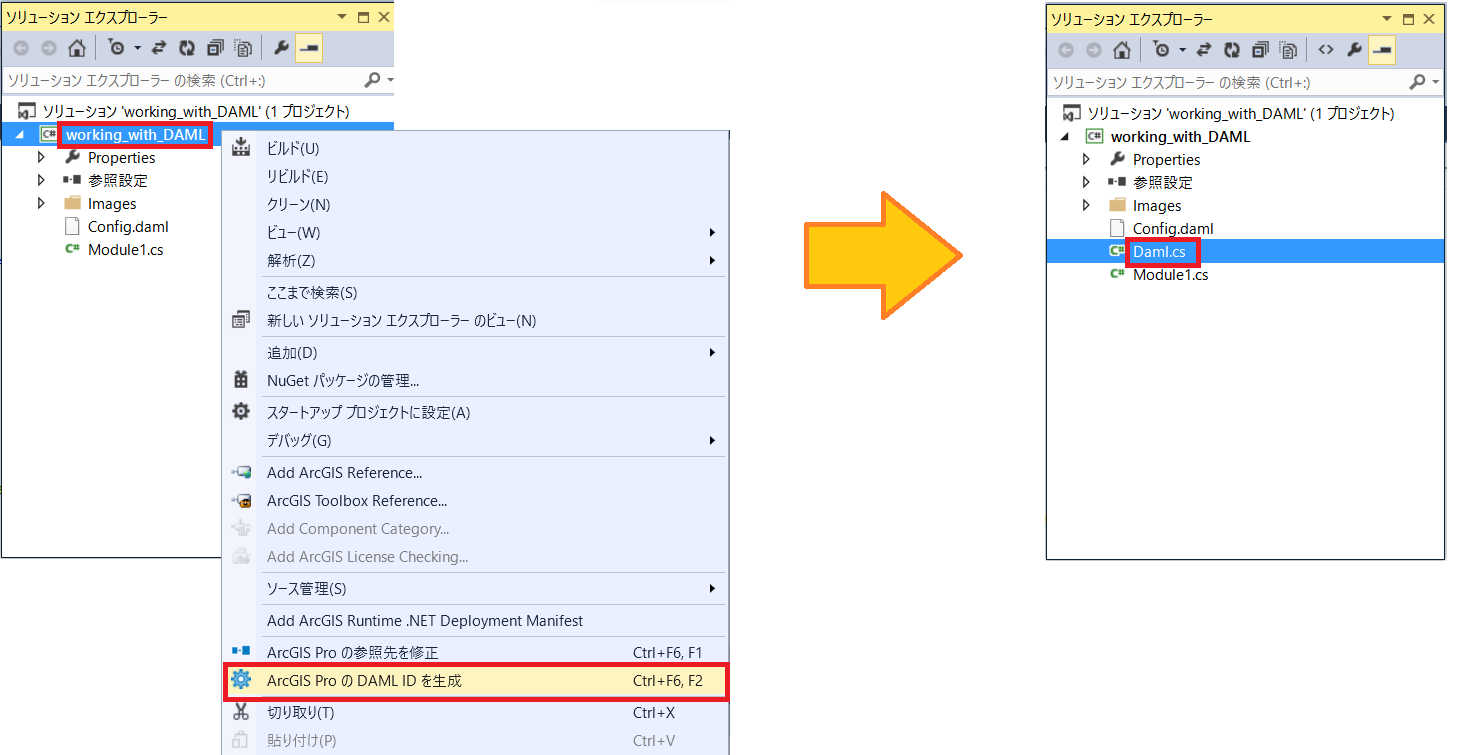Open window position dropdown in left panel title bar
Image resolution: width=1463 pixels, height=755 pixels.
341,17
